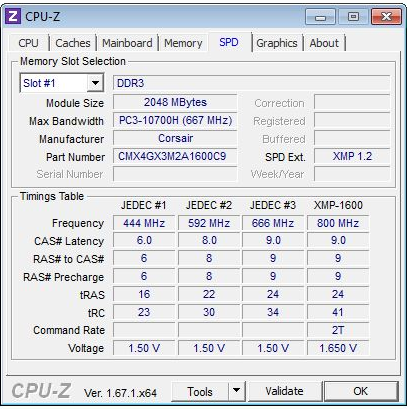The image size is (414, 409).
Task: Click the JEDEC #2 column header
Action: 209,205
